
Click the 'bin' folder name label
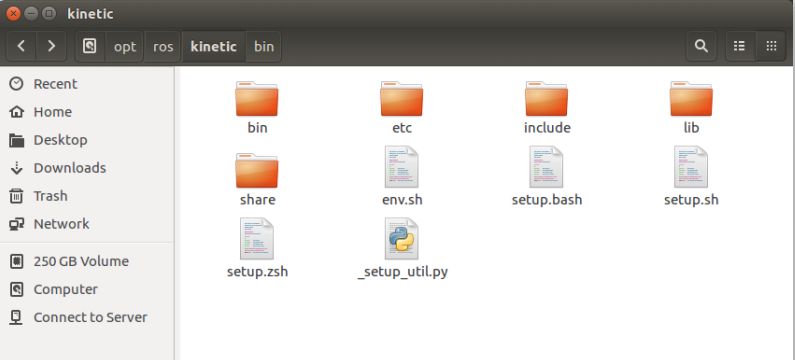pyautogui.click(x=257, y=128)
